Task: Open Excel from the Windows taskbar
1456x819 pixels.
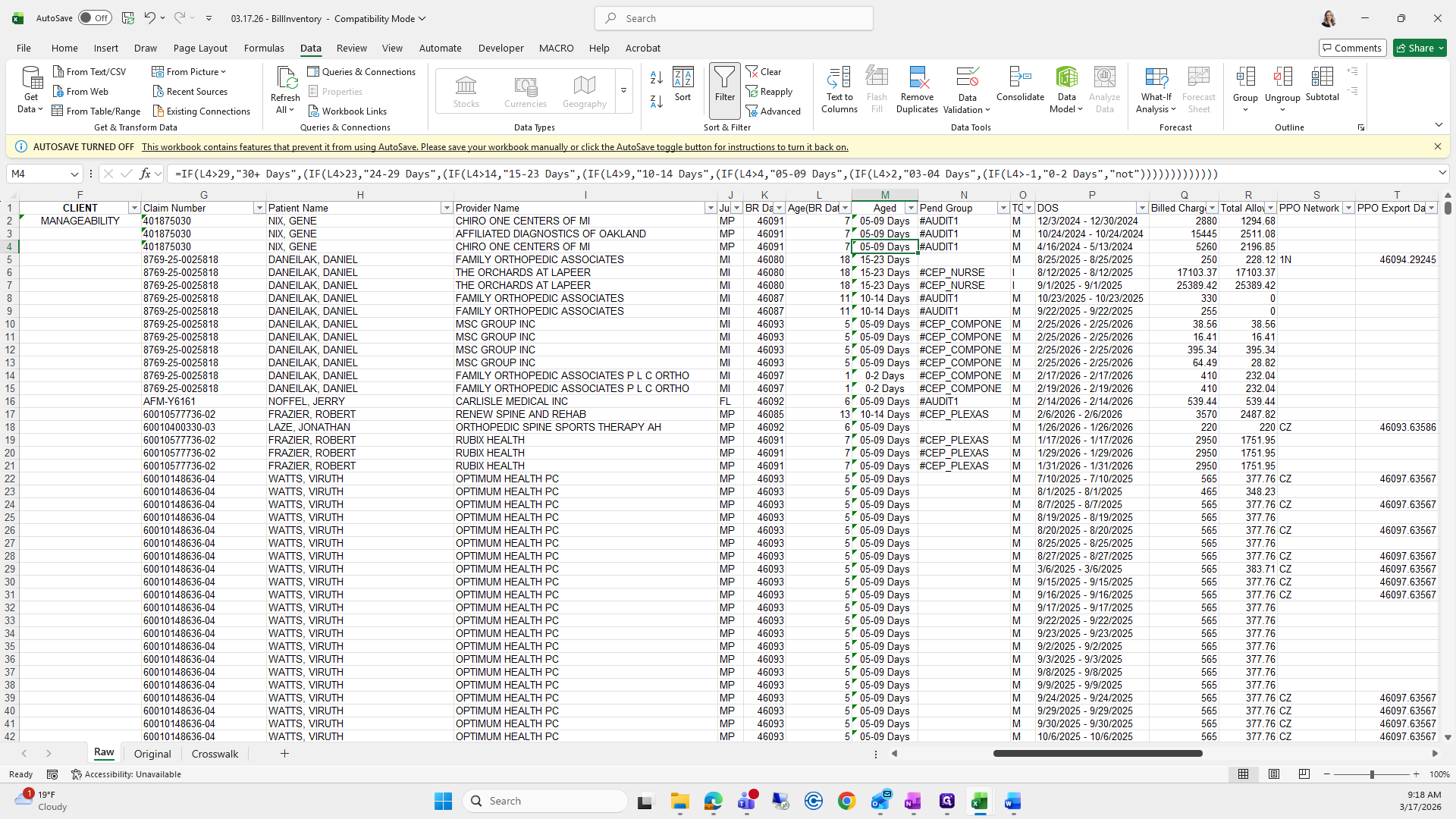Action: point(979,801)
